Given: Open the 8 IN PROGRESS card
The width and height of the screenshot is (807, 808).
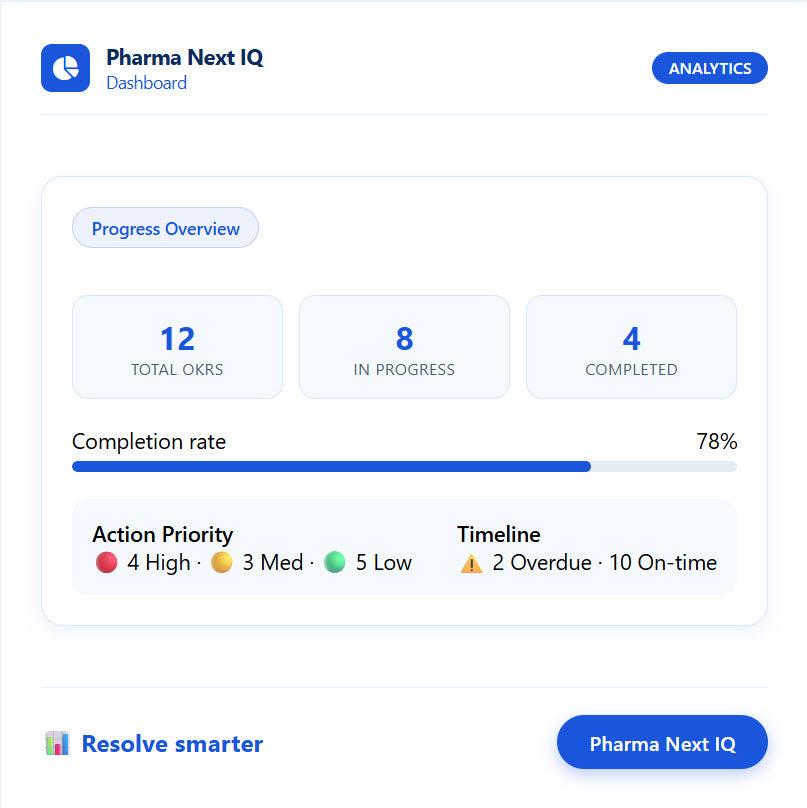Looking at the screenshot, I should [404, 347].
